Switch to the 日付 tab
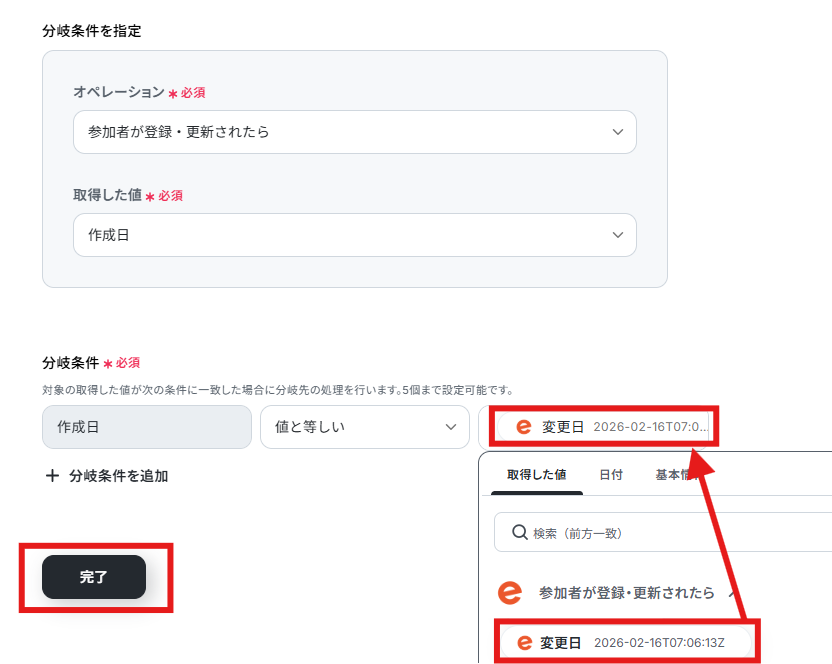Viewport: 832px width, 664px height. click(x=611, y=475)
